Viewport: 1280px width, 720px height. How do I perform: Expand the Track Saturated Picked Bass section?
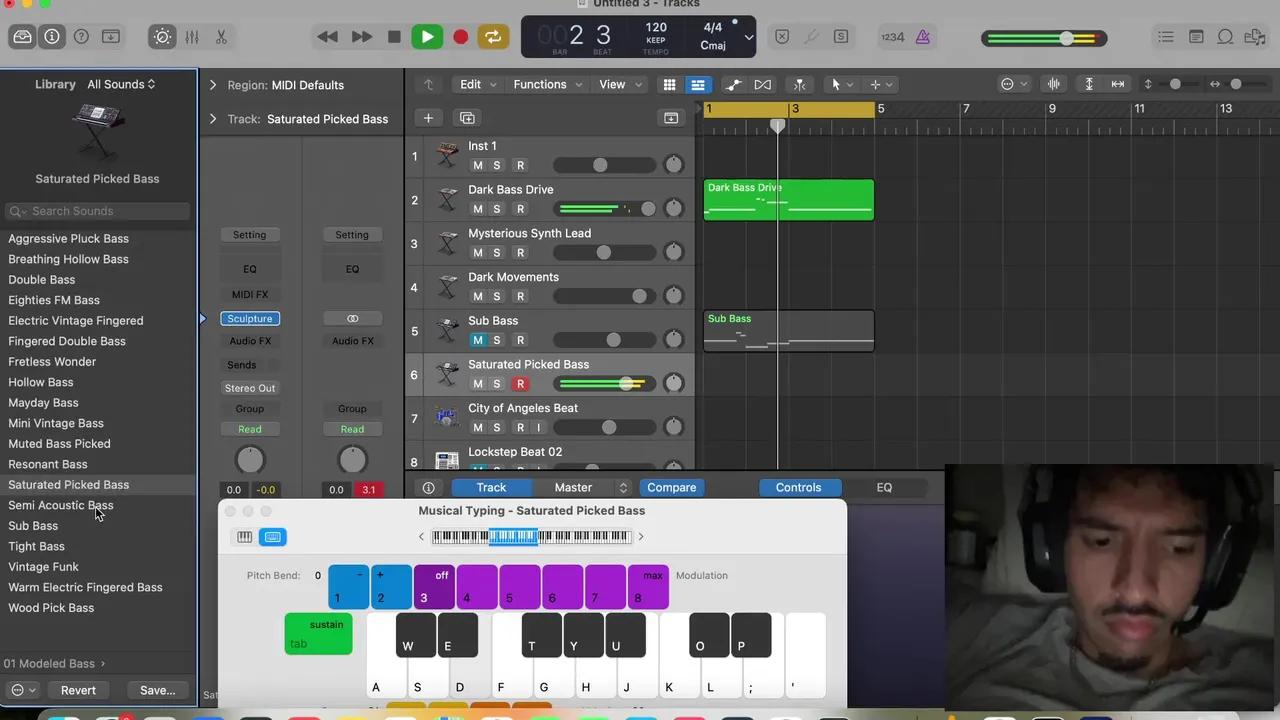click(212, 119)
